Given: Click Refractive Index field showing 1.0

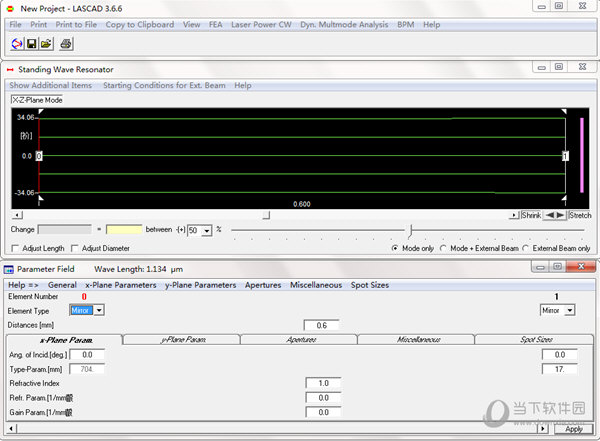Looking at the screenshot, I should [x=323, y=383].
